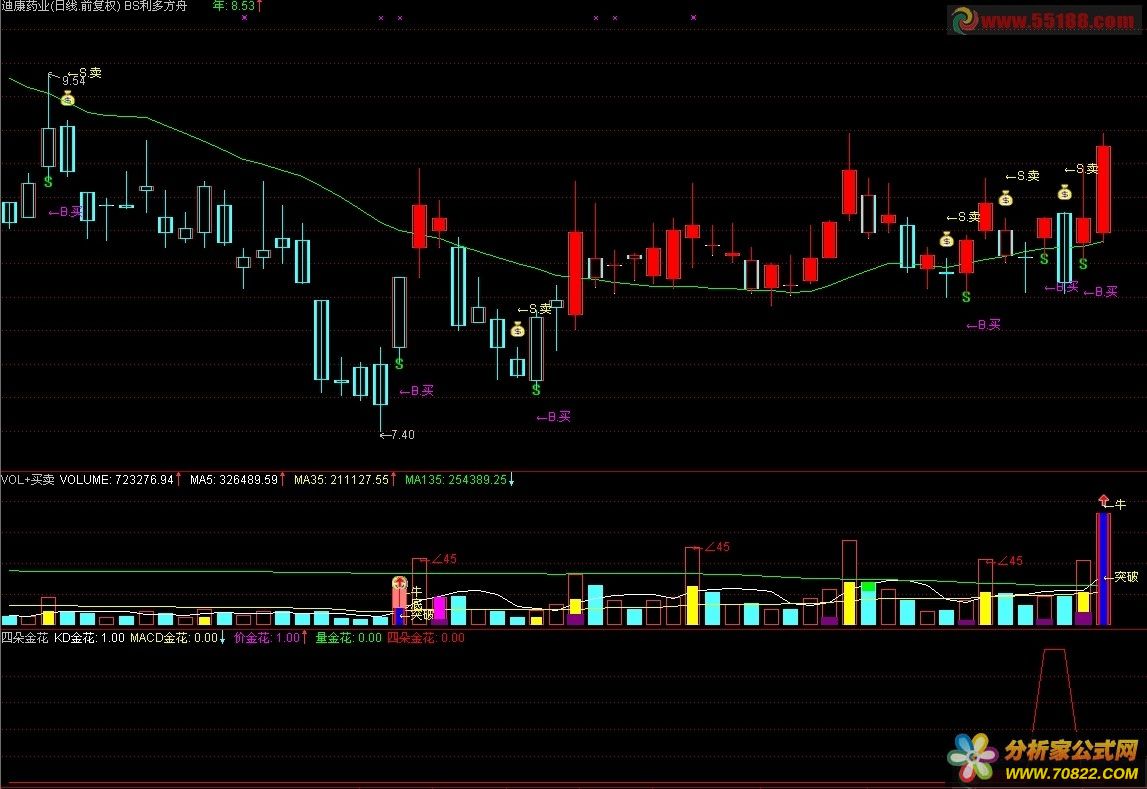
Task: Click the tall blue volume bar at far right
Action: pos(1103,569)
